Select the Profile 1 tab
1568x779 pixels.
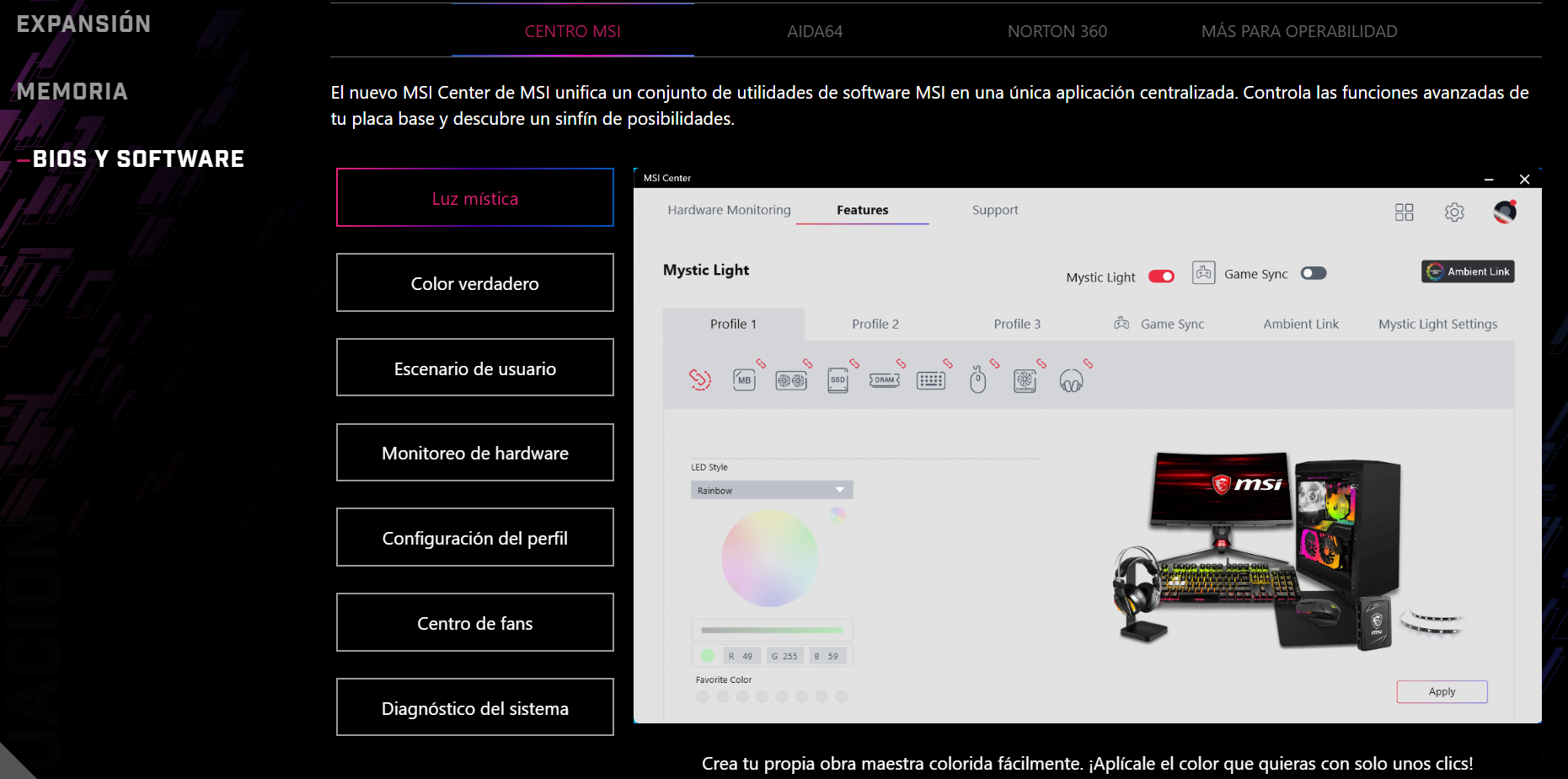[x=733, y=324]
